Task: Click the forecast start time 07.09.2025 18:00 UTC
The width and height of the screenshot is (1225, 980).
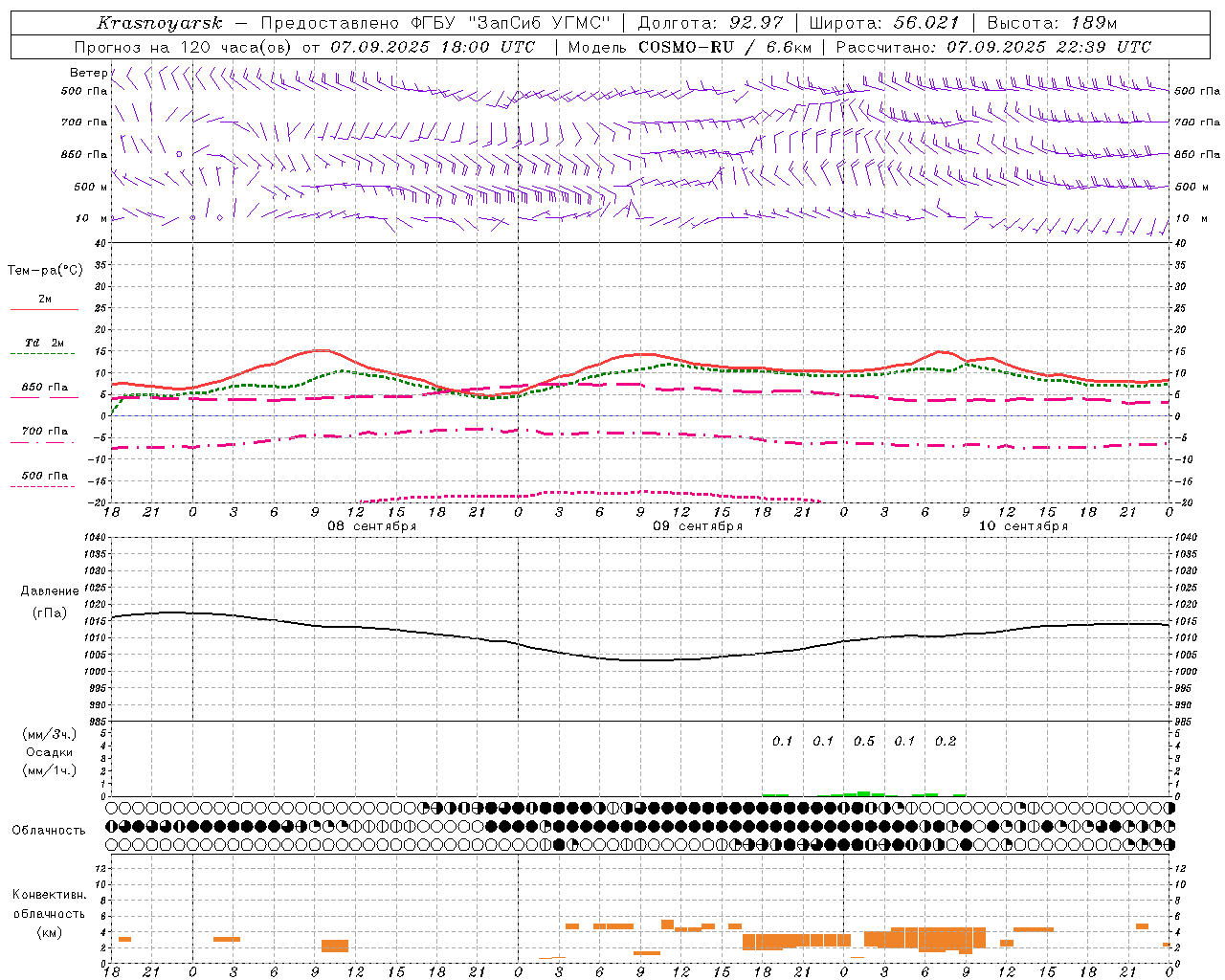Action: [x=433, y=47]
